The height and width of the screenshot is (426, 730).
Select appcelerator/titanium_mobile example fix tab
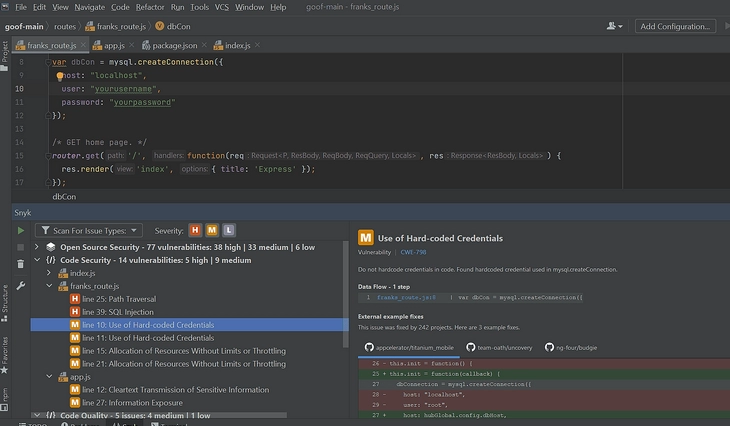[409, 347]
